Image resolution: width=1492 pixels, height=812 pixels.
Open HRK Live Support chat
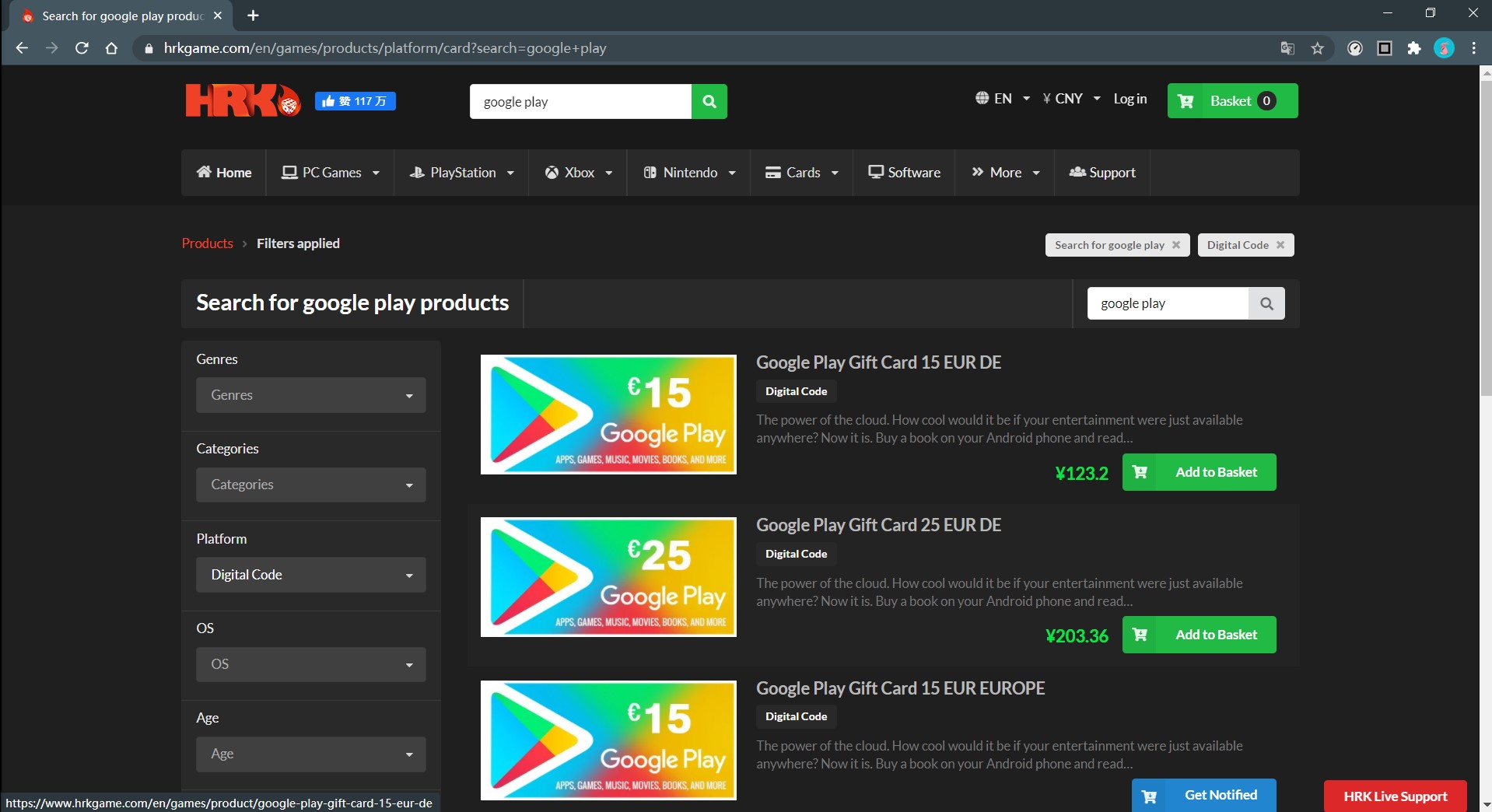tap(1395, 796)
